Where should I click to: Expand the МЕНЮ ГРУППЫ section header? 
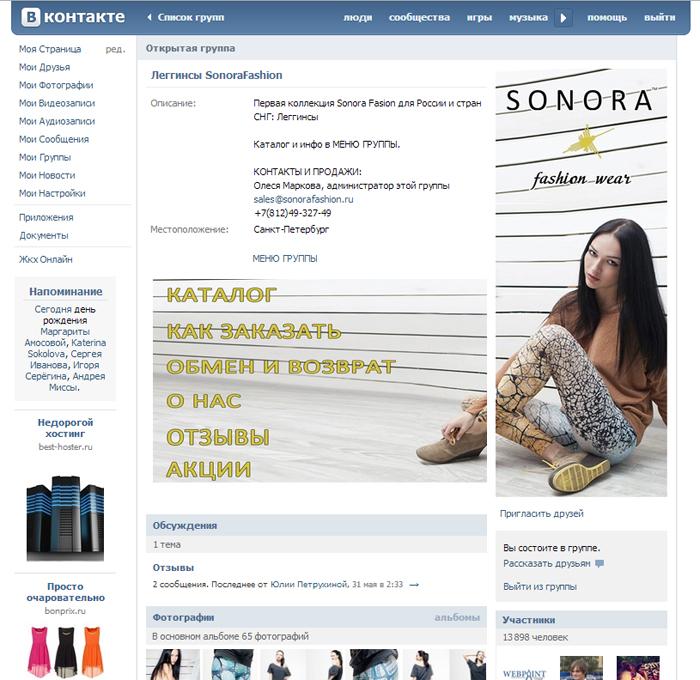pyautogui.click(x=285, y=259)
